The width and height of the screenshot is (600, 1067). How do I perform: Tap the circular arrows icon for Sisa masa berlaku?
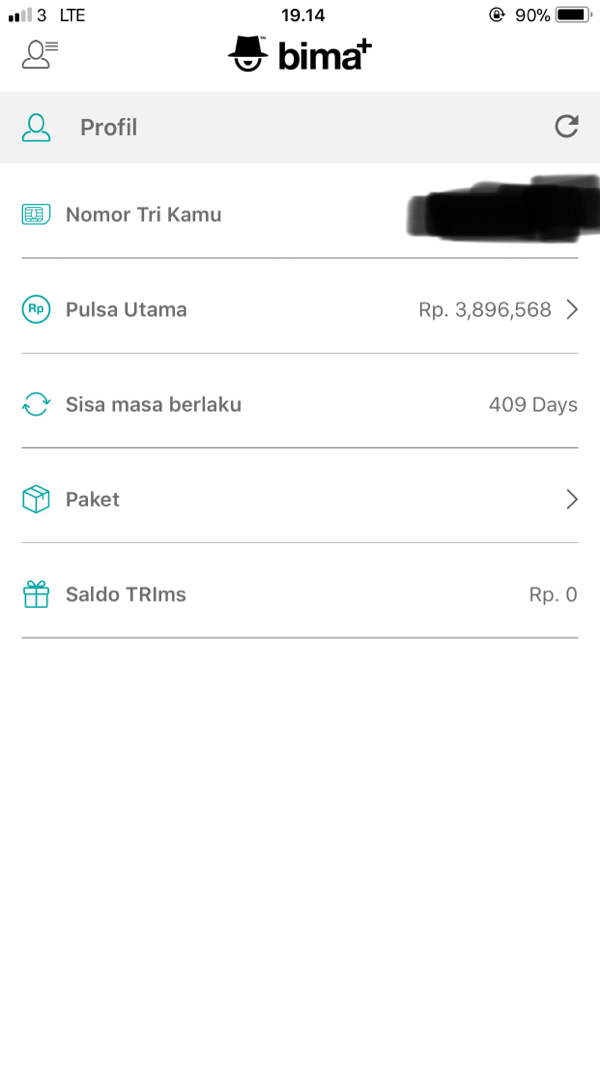click(34, 404)
